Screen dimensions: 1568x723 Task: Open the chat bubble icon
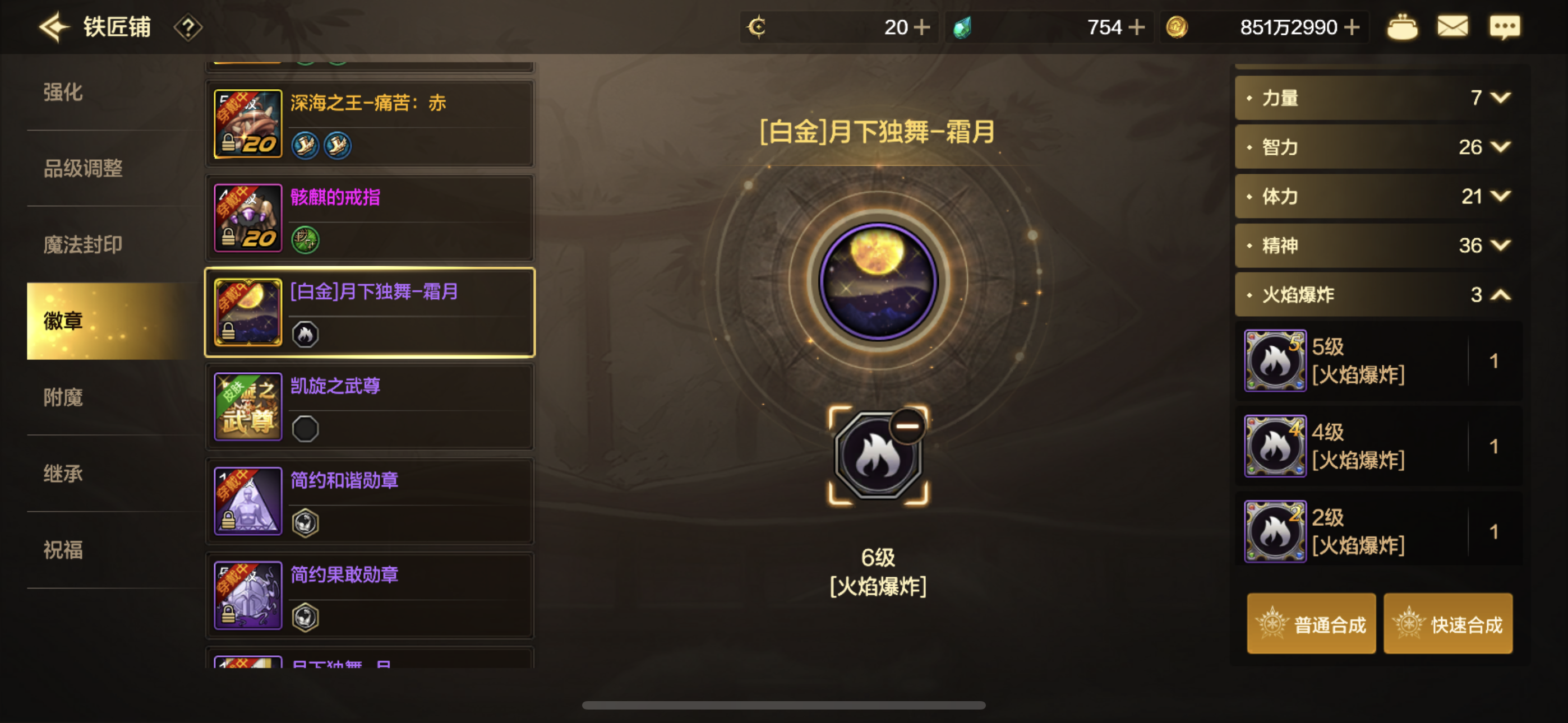1505,27
